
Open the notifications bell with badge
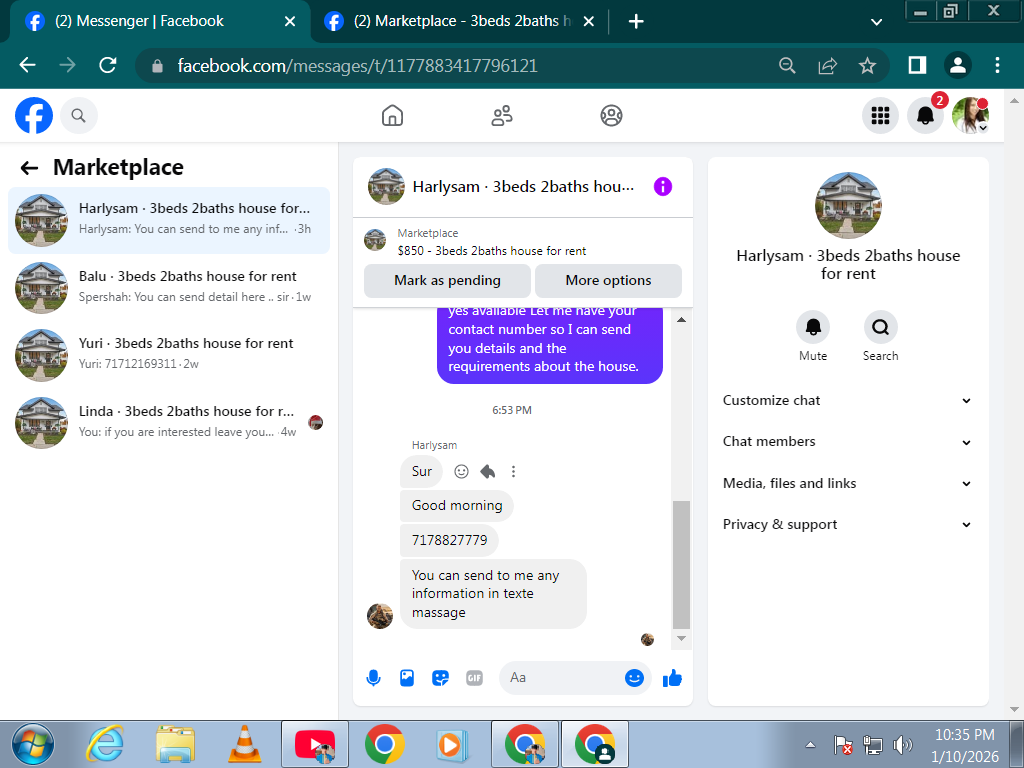click(x=925, y=115)
